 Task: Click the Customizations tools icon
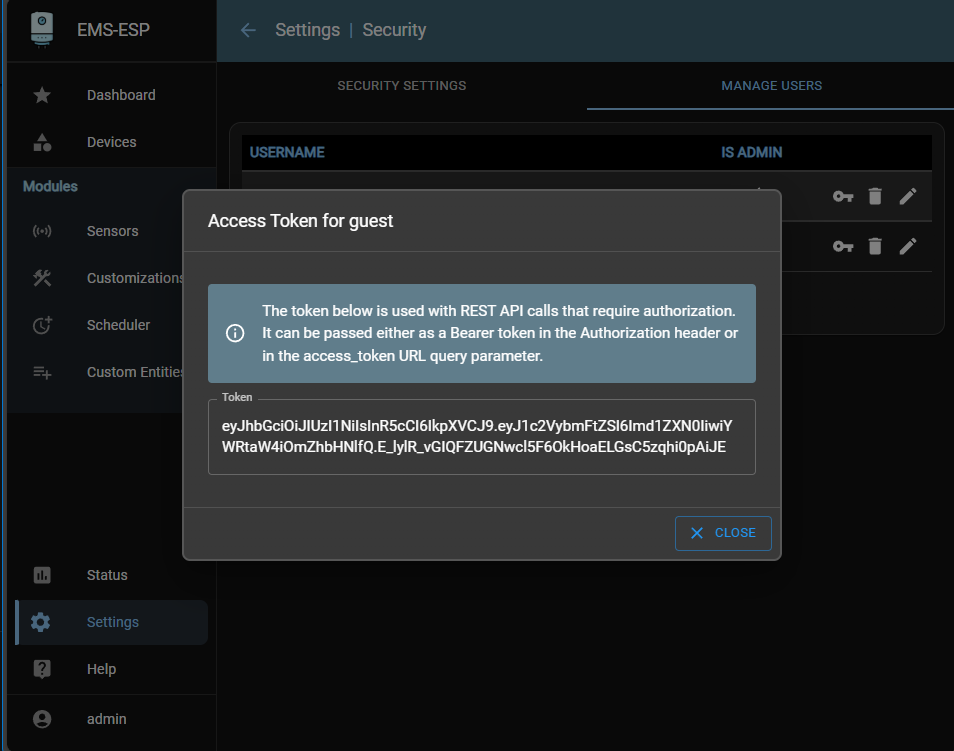(42, 278)
